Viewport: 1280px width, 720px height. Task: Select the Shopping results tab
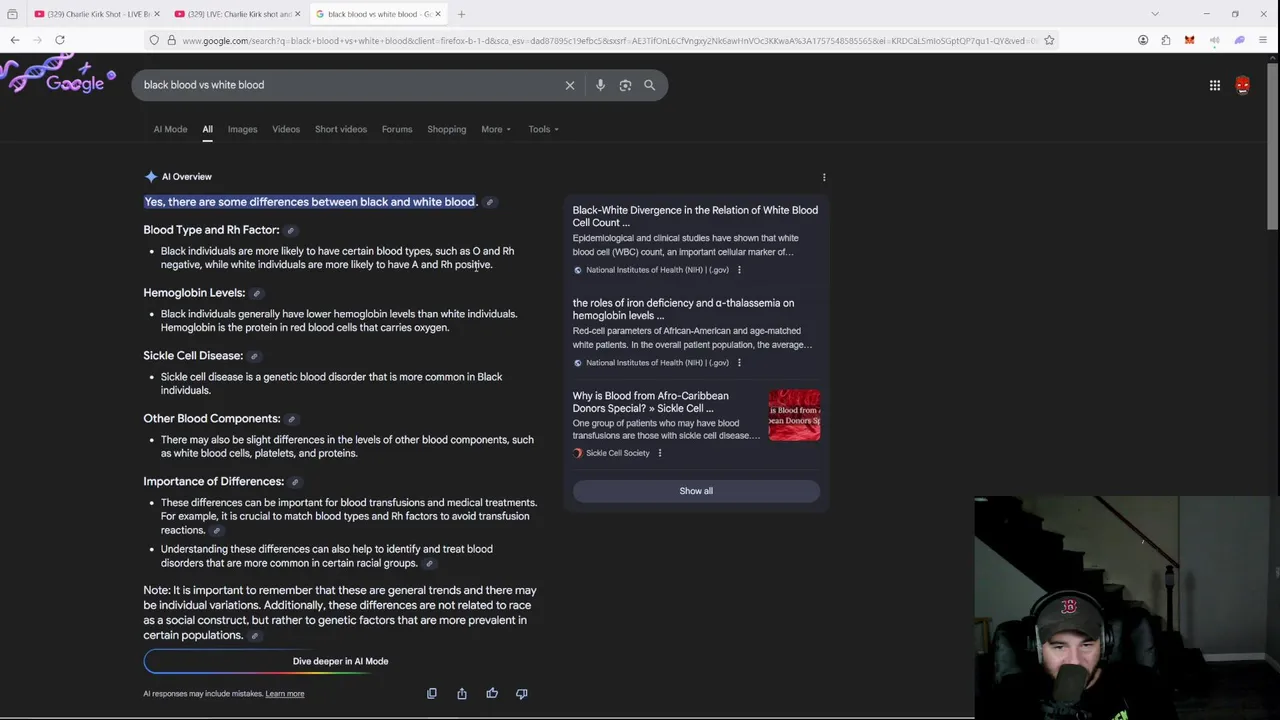tap(447, 129)
